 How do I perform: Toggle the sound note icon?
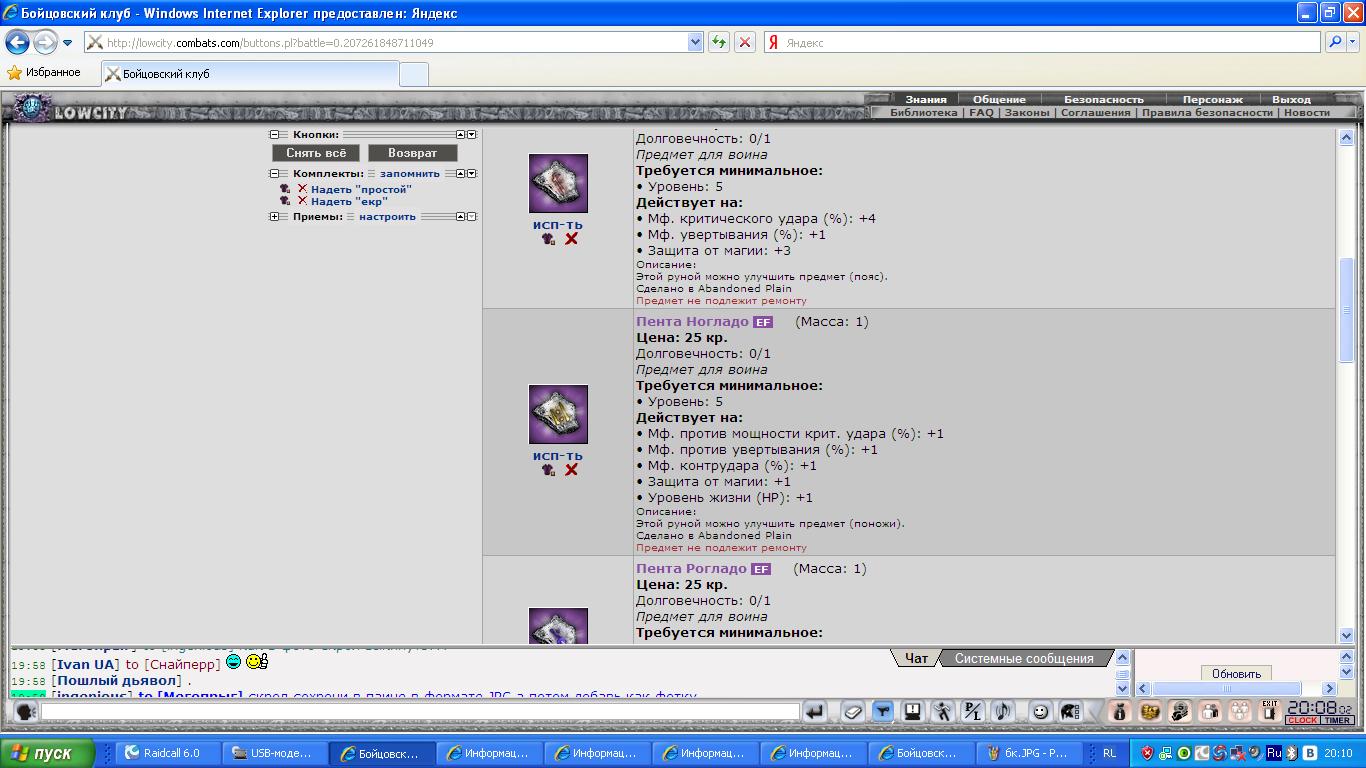(1002, 712)
